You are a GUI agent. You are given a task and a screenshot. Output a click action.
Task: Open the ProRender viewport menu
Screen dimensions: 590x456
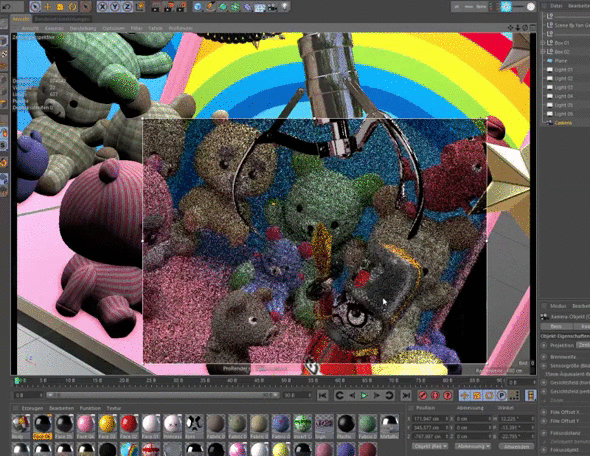point(181,28)
